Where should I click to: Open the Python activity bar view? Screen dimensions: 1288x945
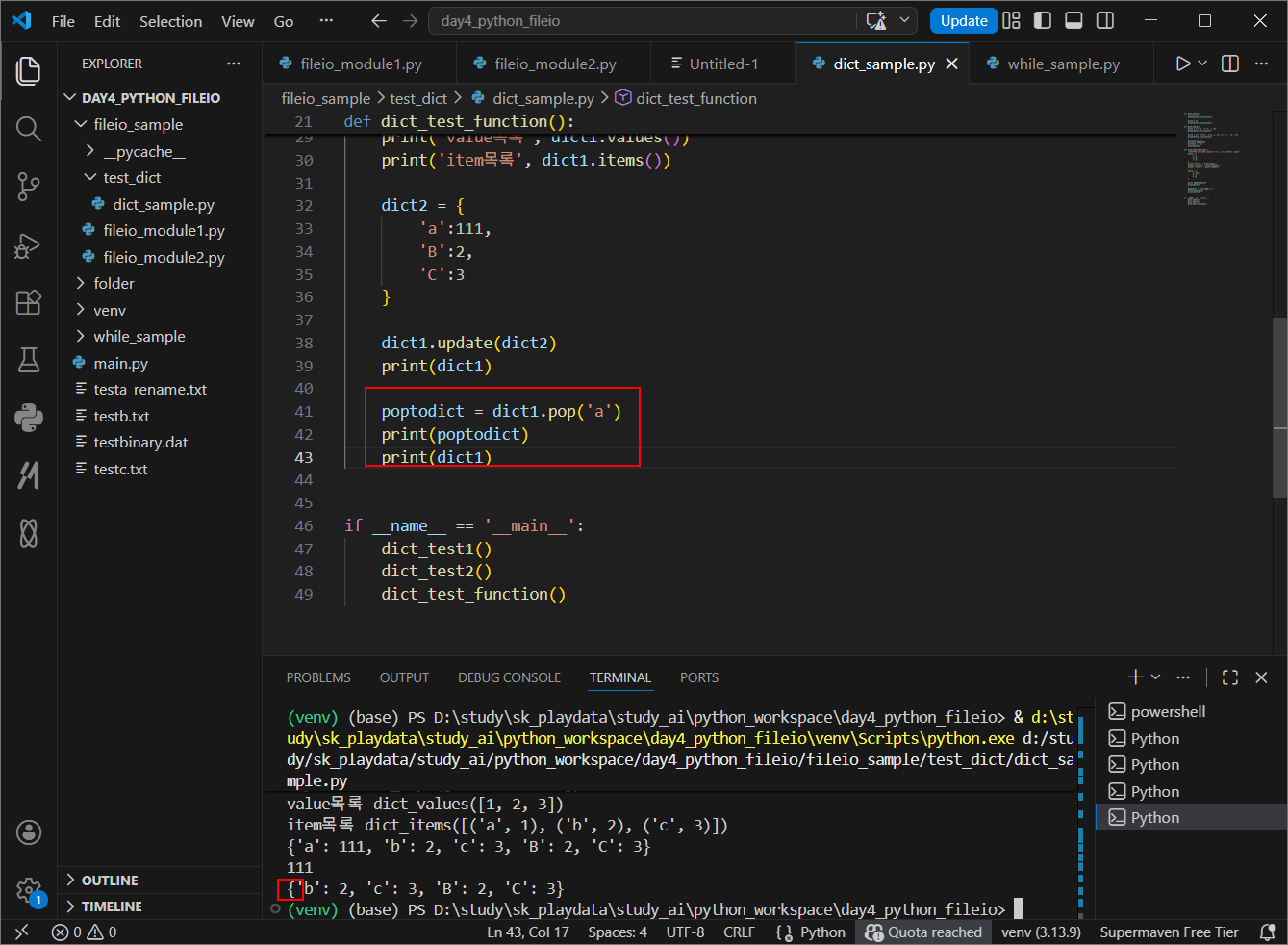click(x=29, y=417)
